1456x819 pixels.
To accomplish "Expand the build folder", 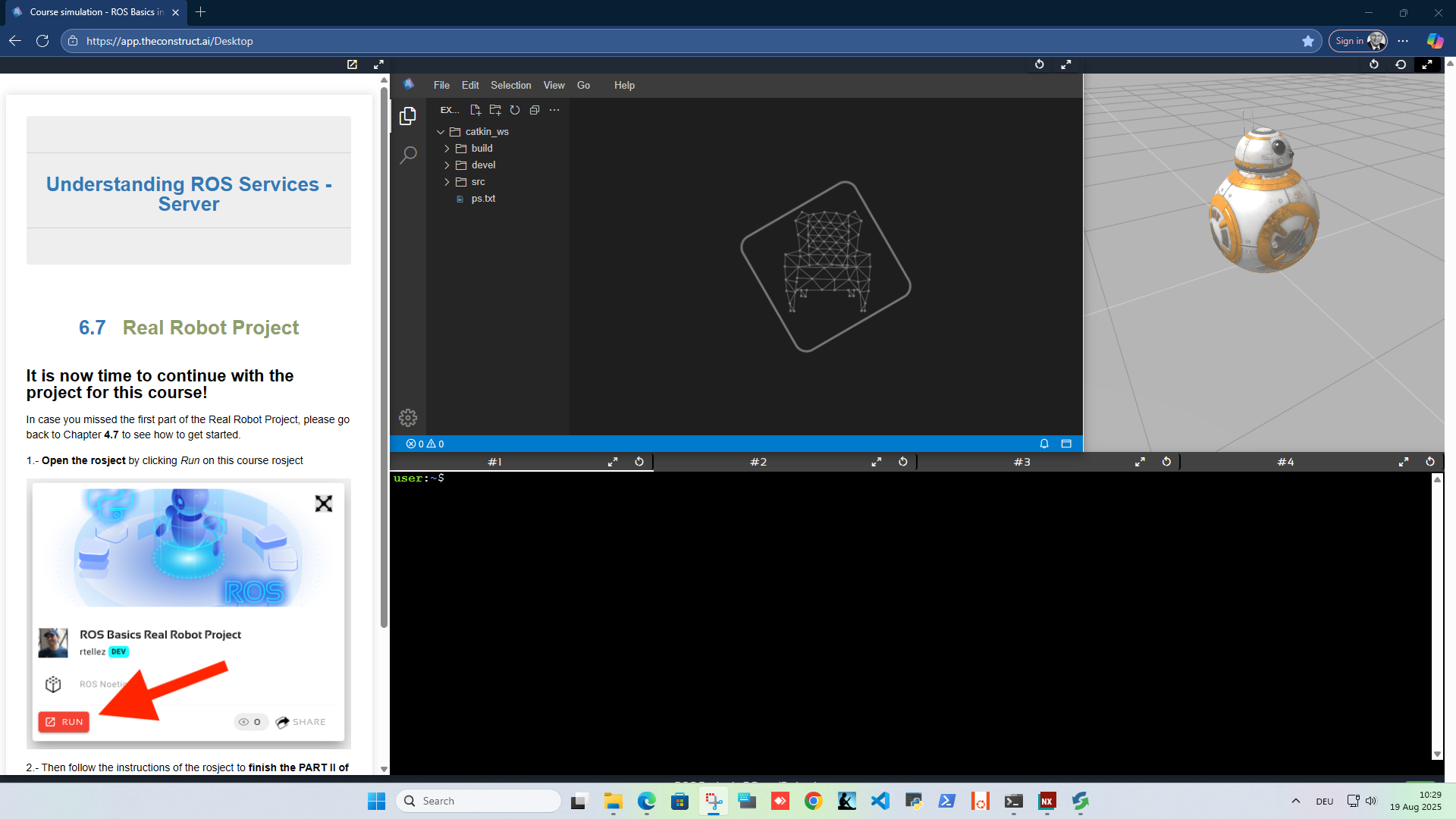I will coord(482,149).
